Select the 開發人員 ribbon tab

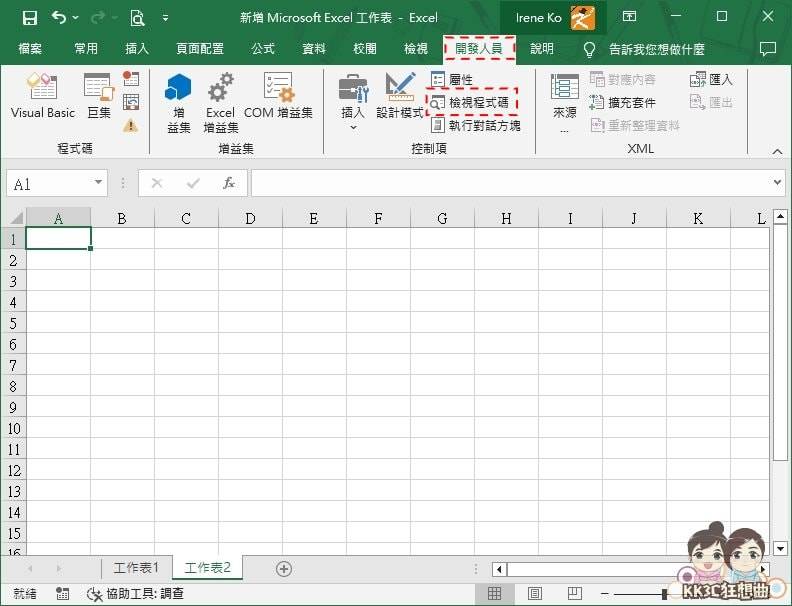click(x=479, y=48)
